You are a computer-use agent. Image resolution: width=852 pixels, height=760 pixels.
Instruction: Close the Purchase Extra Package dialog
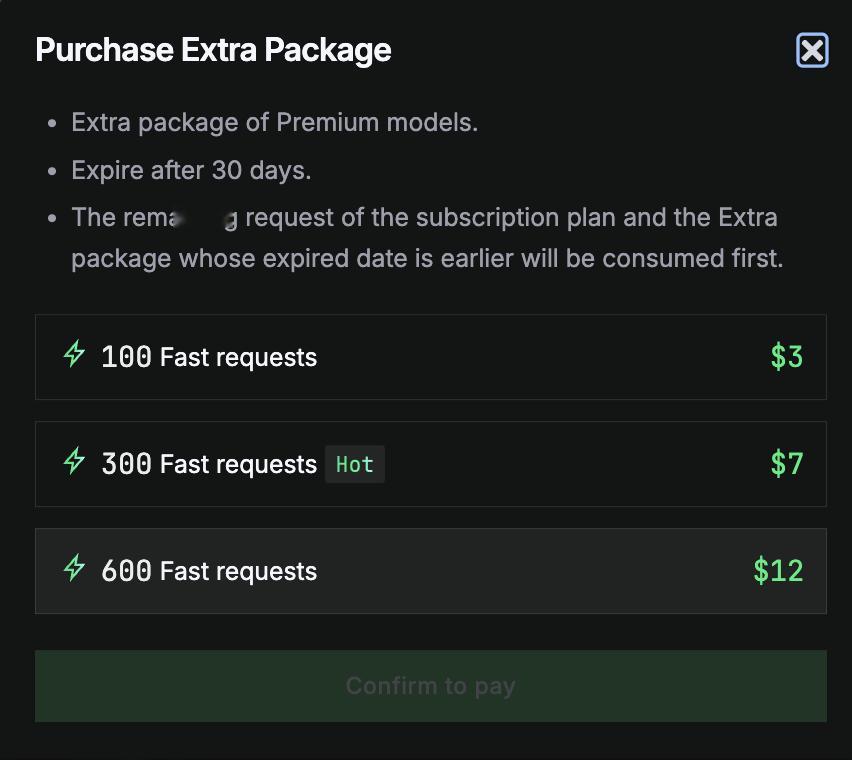coord(812,50)
